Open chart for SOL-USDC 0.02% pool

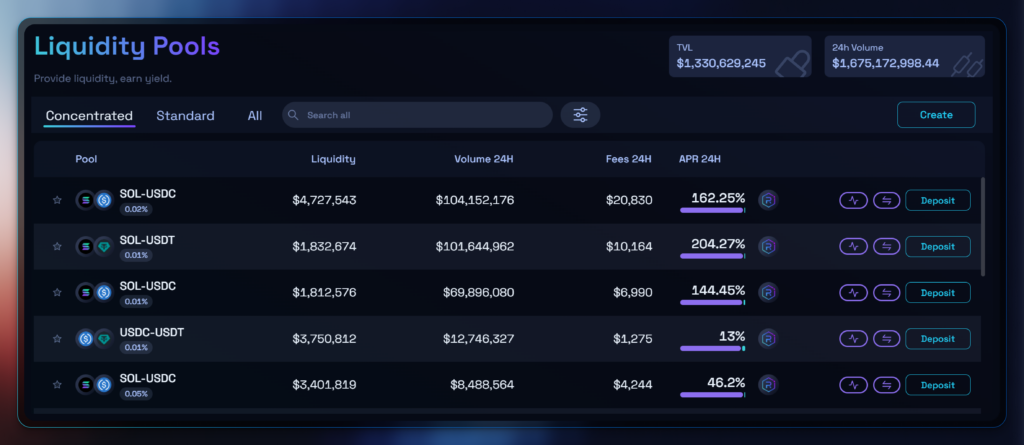(853, 201)
